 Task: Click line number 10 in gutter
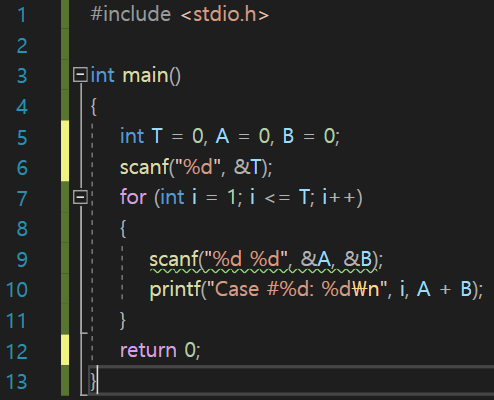point(17,290)
